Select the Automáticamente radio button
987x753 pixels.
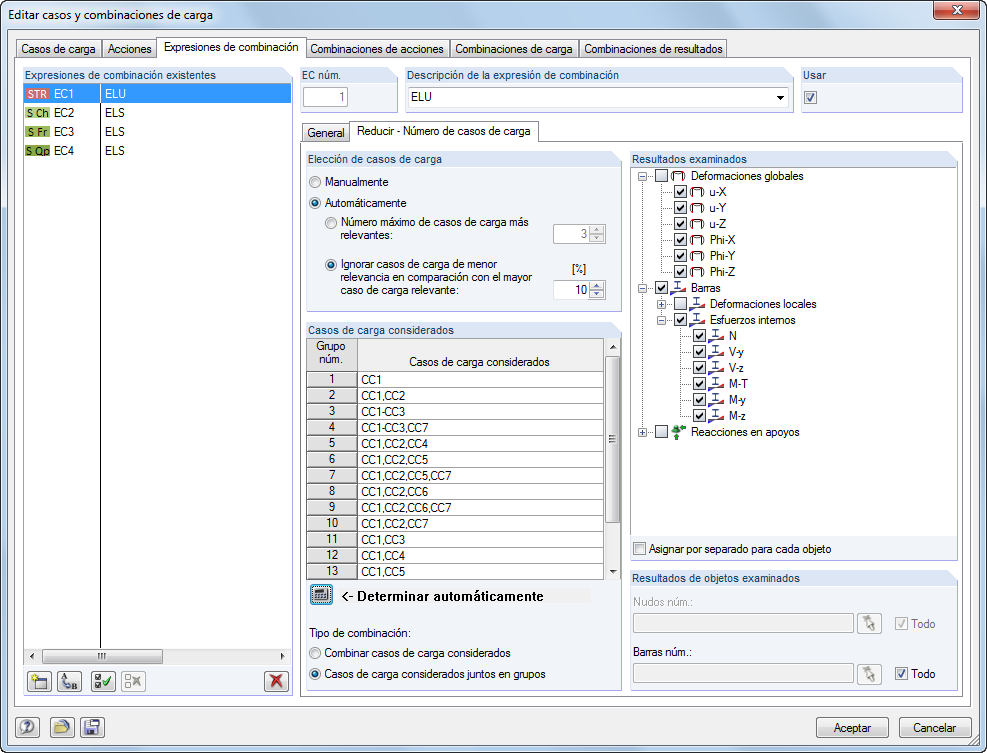click(315, 203)
